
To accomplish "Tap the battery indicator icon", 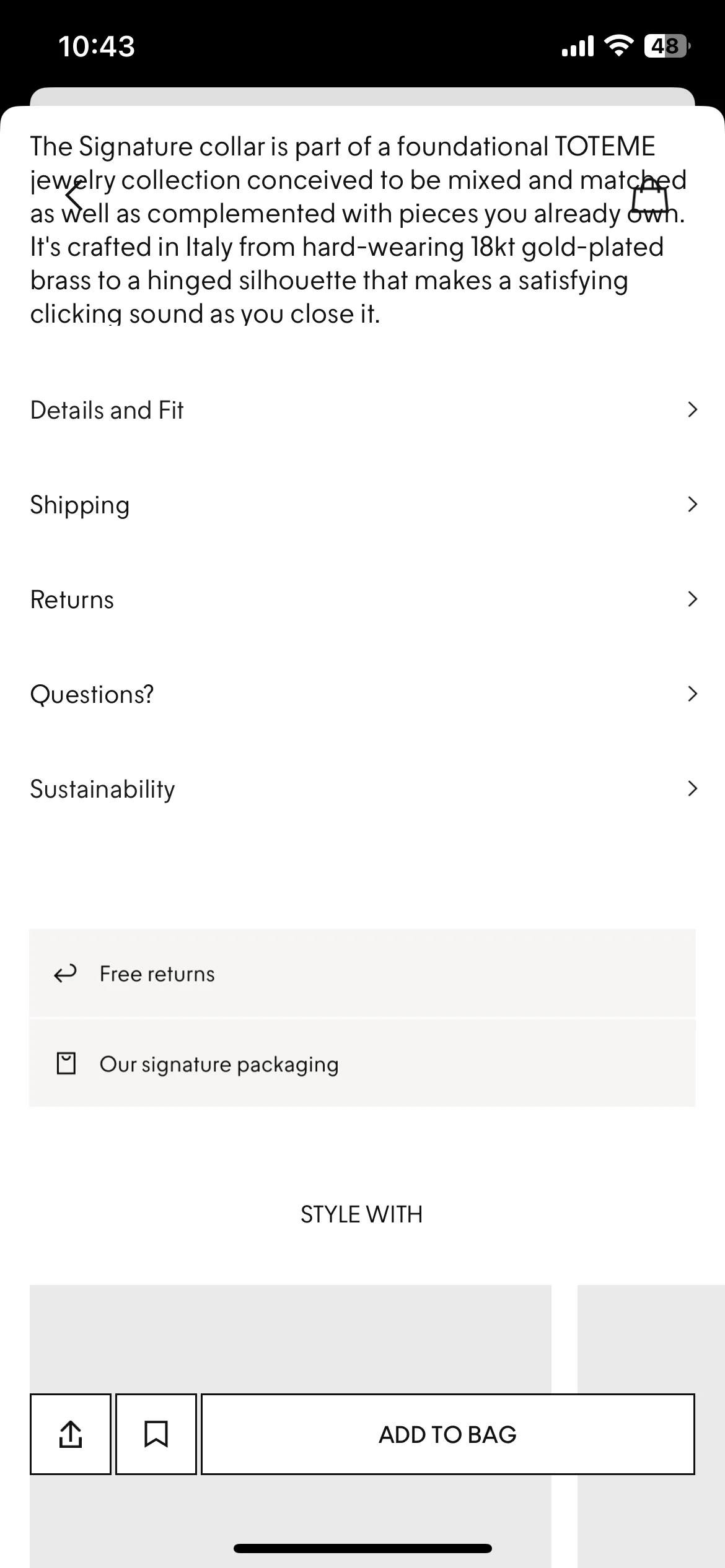I will pos(667,46).
